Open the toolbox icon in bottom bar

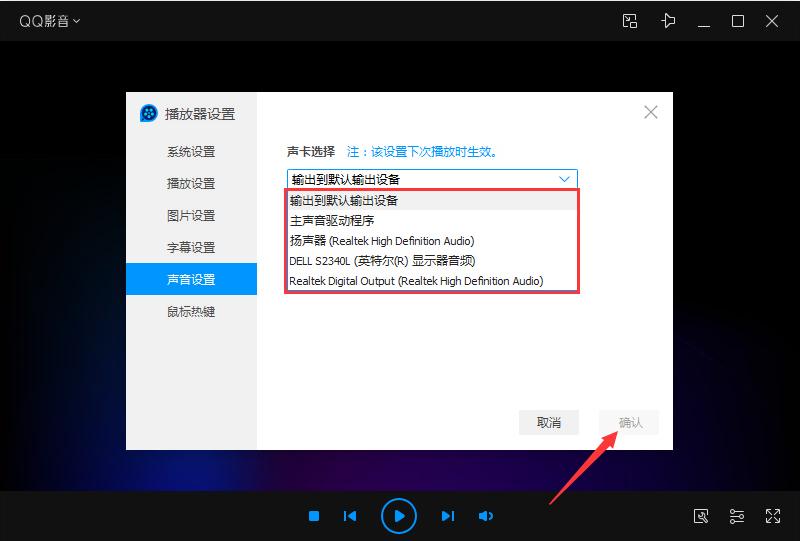coord(701,516)
